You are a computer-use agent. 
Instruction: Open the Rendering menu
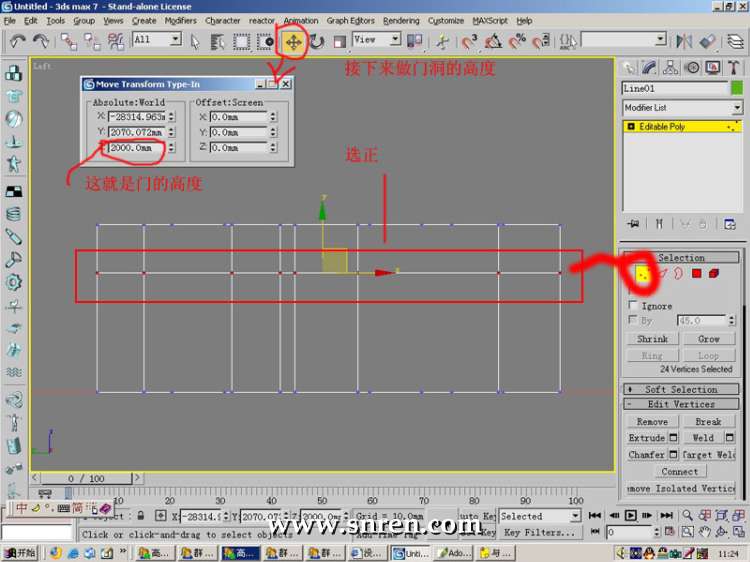tap(401, 20)
